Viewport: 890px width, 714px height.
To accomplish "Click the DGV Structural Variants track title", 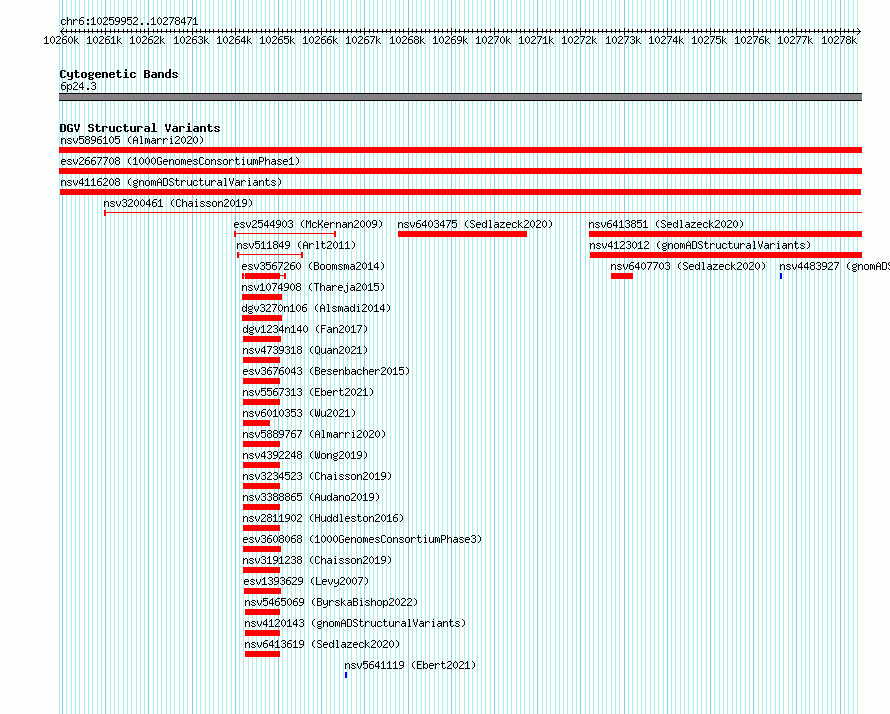I will (x=140, y=128).
